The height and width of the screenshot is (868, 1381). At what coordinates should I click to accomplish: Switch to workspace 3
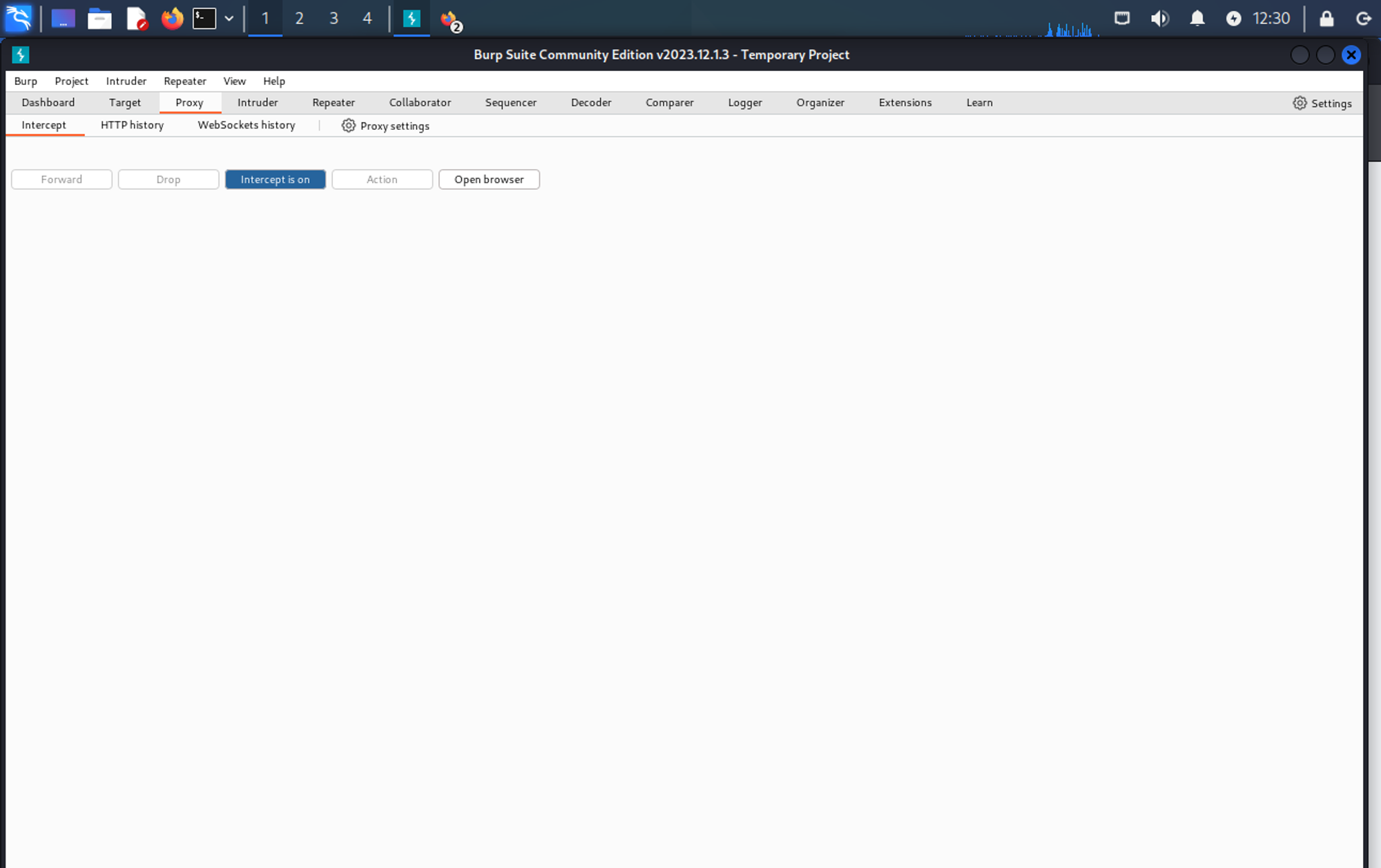tap(334, 19)
